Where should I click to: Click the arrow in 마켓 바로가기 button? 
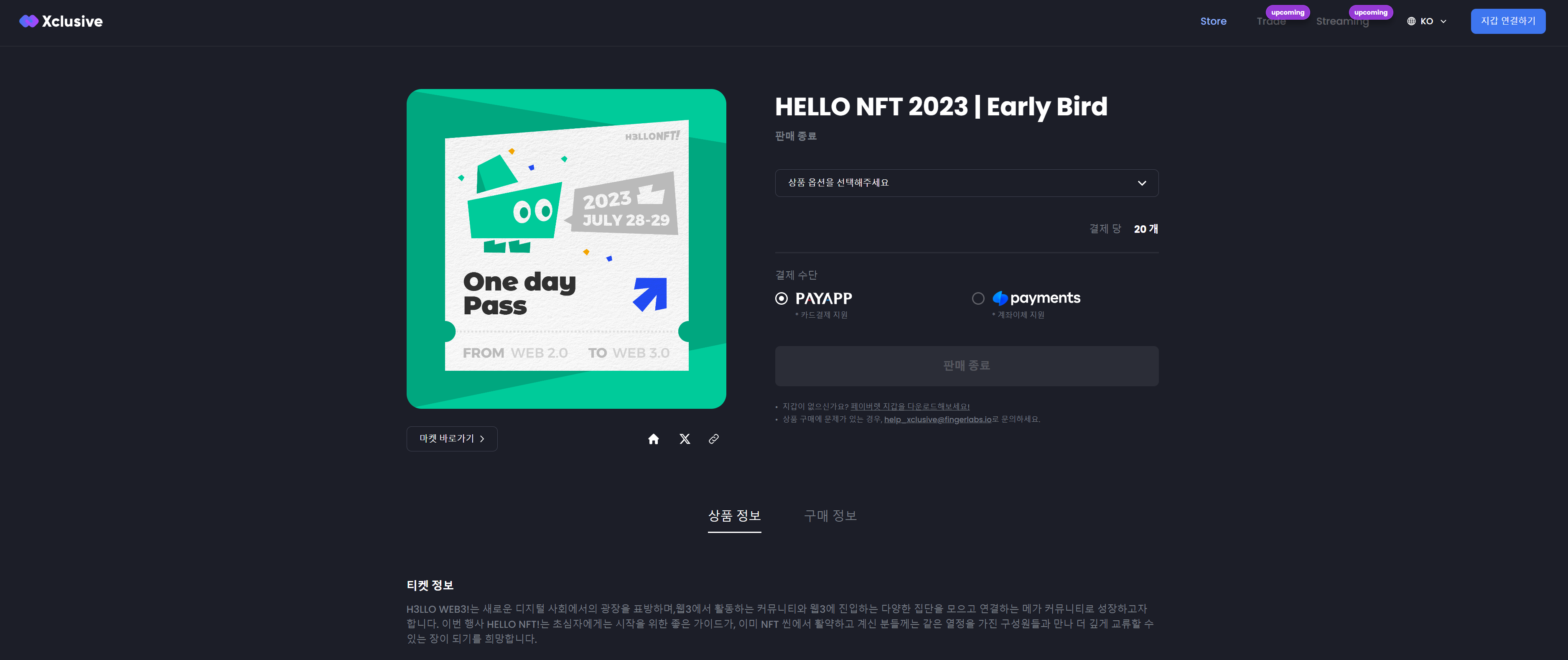[x=482, y=439]
